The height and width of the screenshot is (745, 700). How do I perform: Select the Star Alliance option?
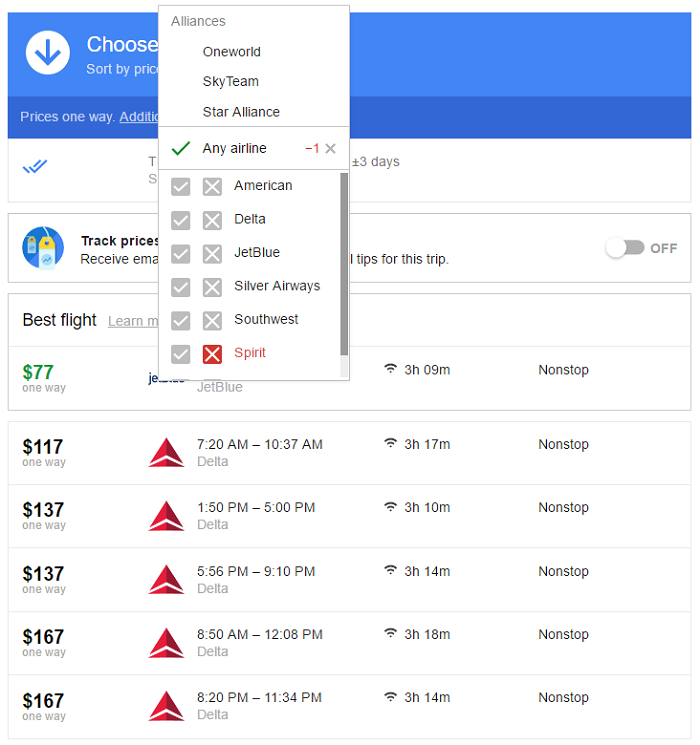pos(241,112)
